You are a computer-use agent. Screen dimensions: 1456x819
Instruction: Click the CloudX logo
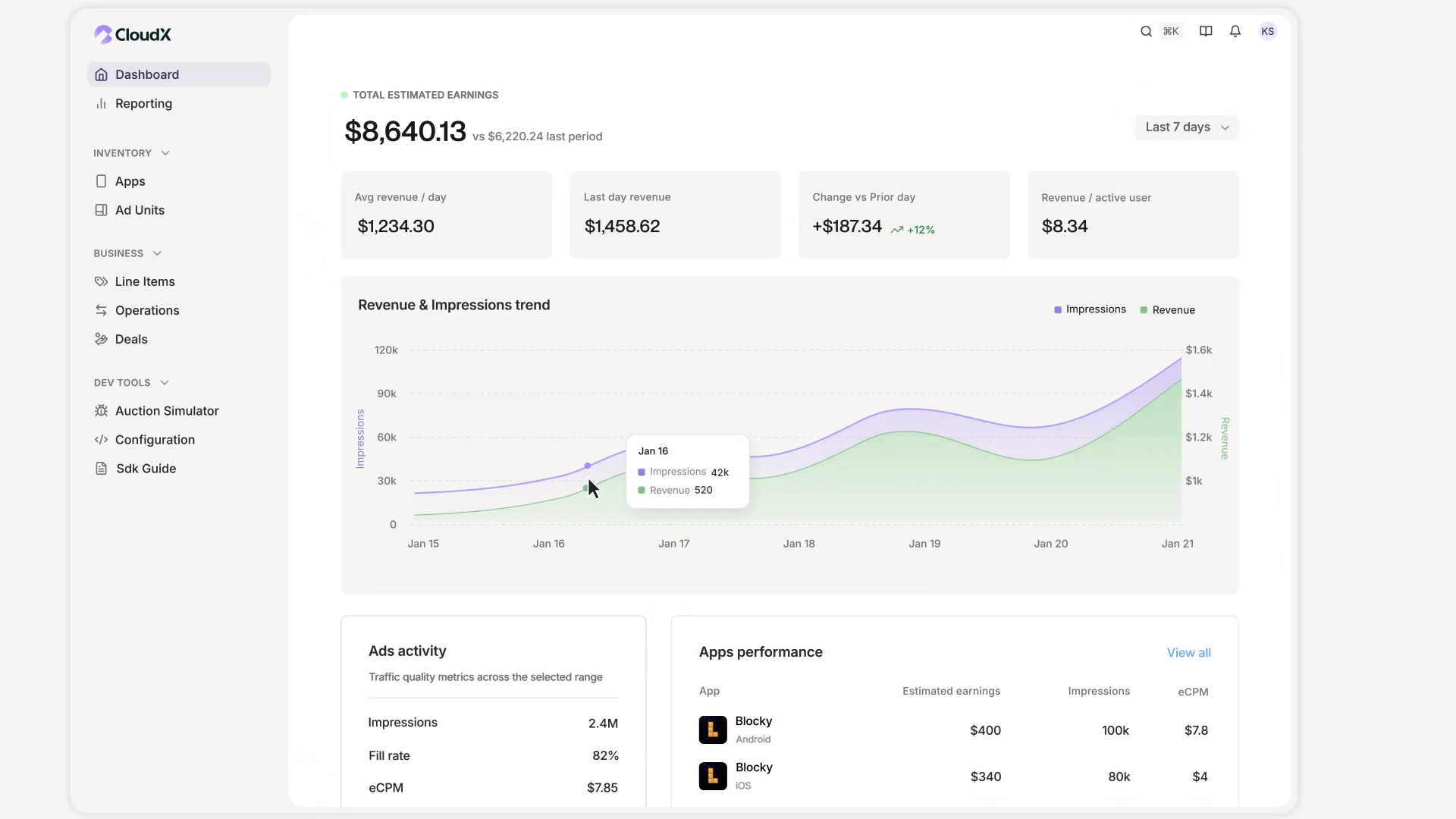click(133, 34)
